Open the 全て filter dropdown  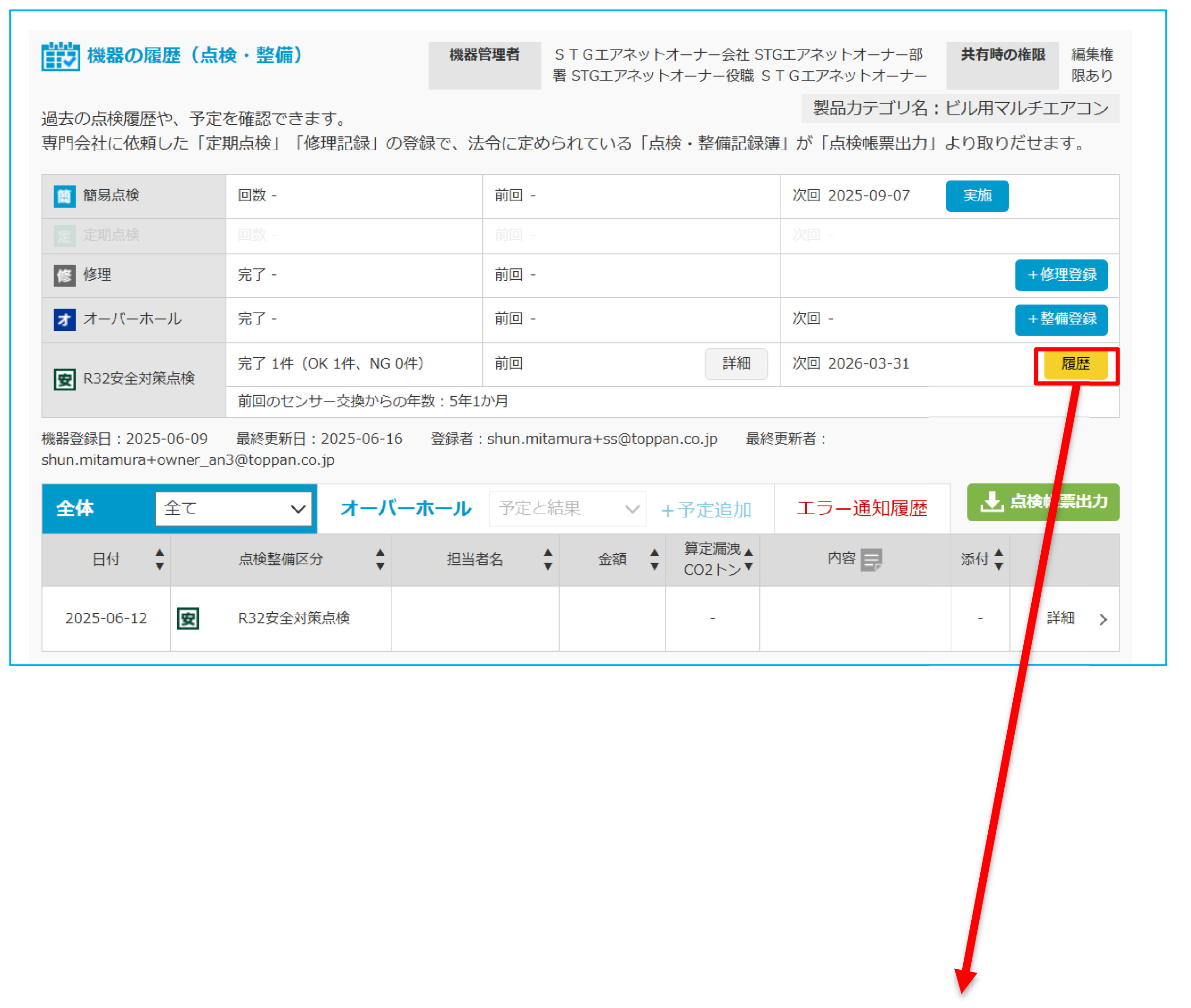tap(234, 508)
